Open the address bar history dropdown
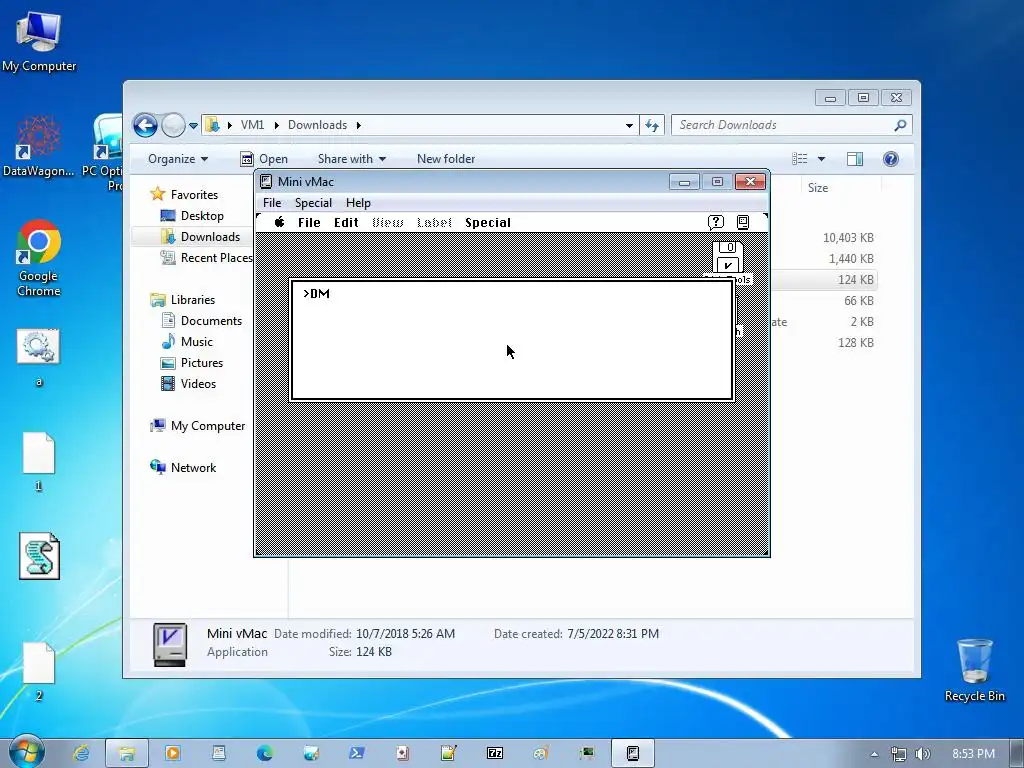Screen dimensions: 1024x768 click(x=629, y=125)
